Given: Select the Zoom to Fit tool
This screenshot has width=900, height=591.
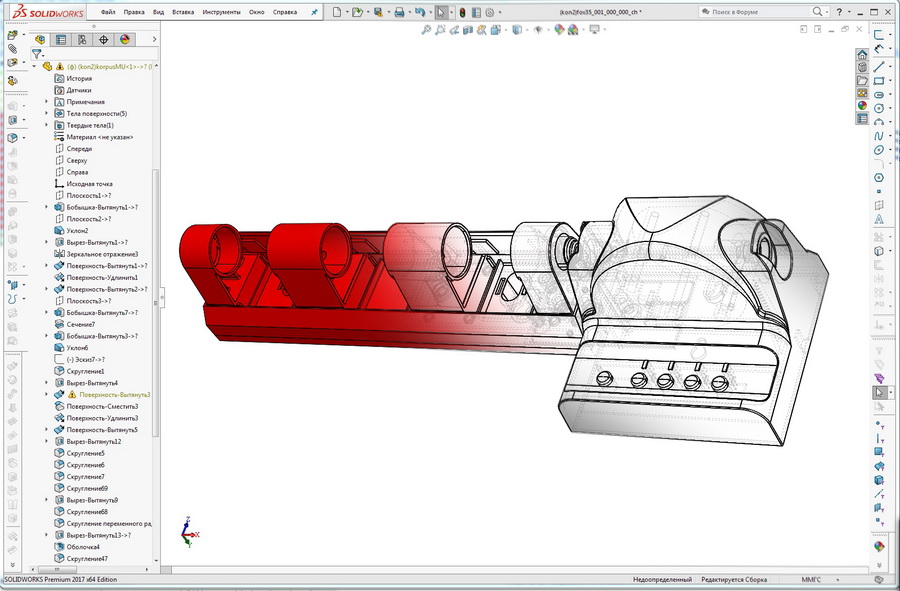Looking at the screenshot, I should (427, 31).
